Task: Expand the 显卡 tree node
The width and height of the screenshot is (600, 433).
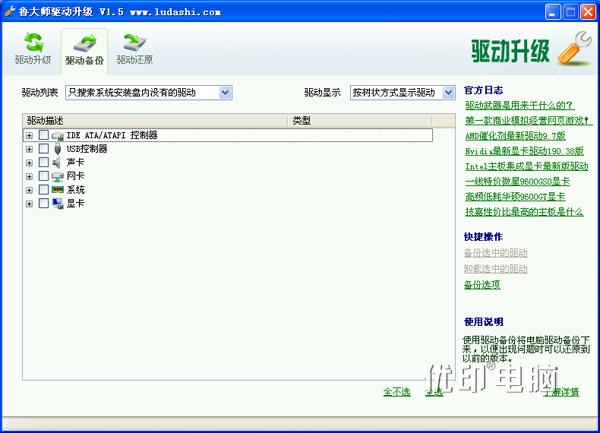Action: tap(29, 204)
